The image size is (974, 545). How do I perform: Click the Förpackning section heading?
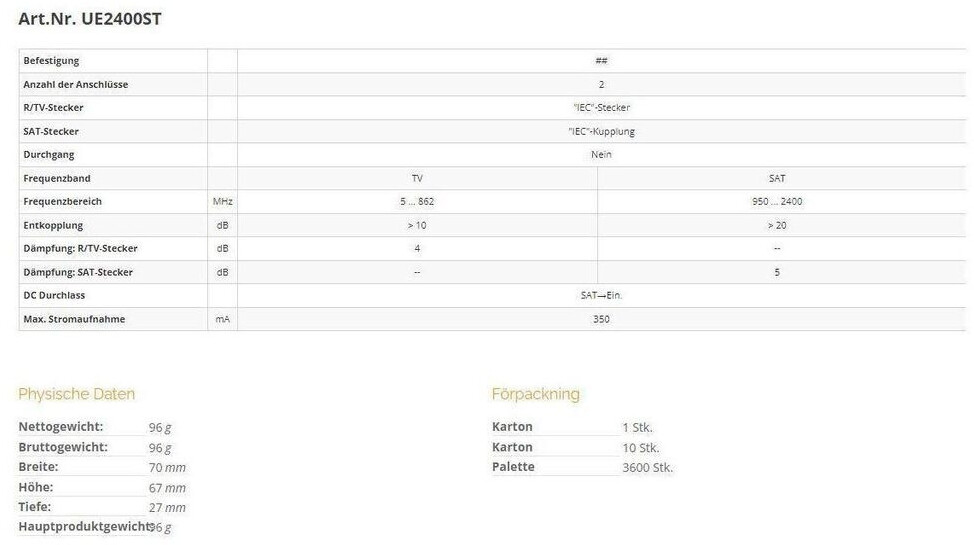pos(536,394)
